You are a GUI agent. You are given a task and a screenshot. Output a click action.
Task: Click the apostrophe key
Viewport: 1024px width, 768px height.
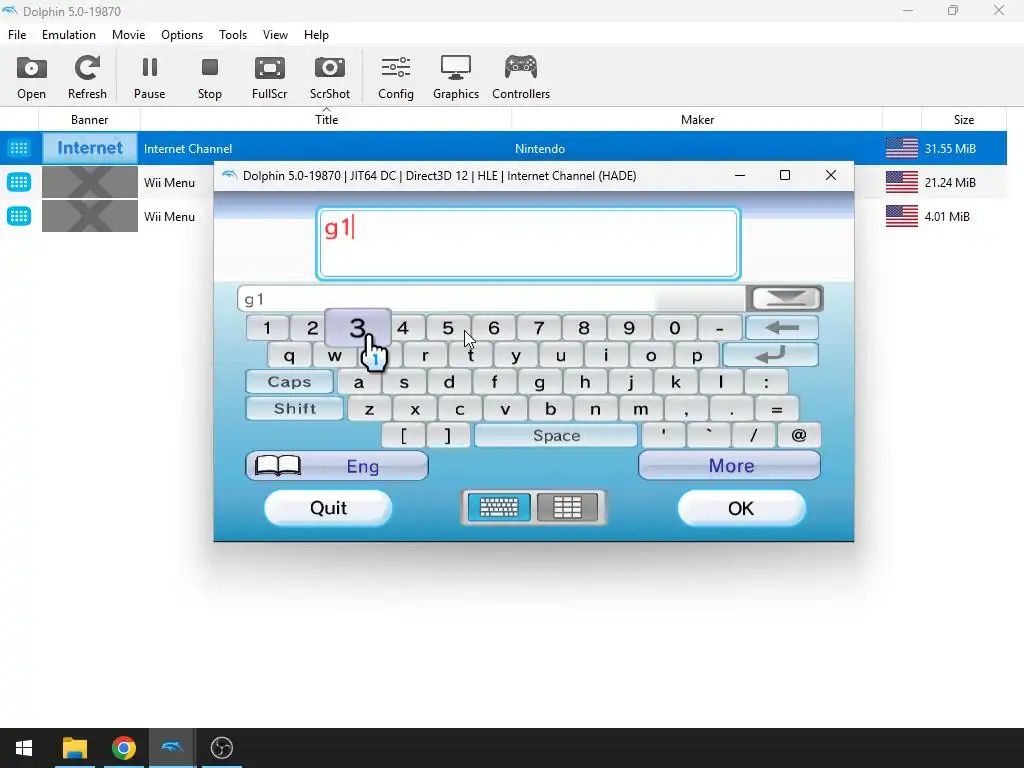pyautogui.click(x=664, y=436)
